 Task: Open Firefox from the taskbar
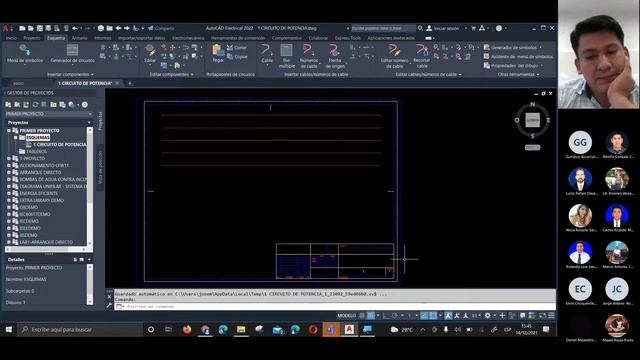coord(187,329)
